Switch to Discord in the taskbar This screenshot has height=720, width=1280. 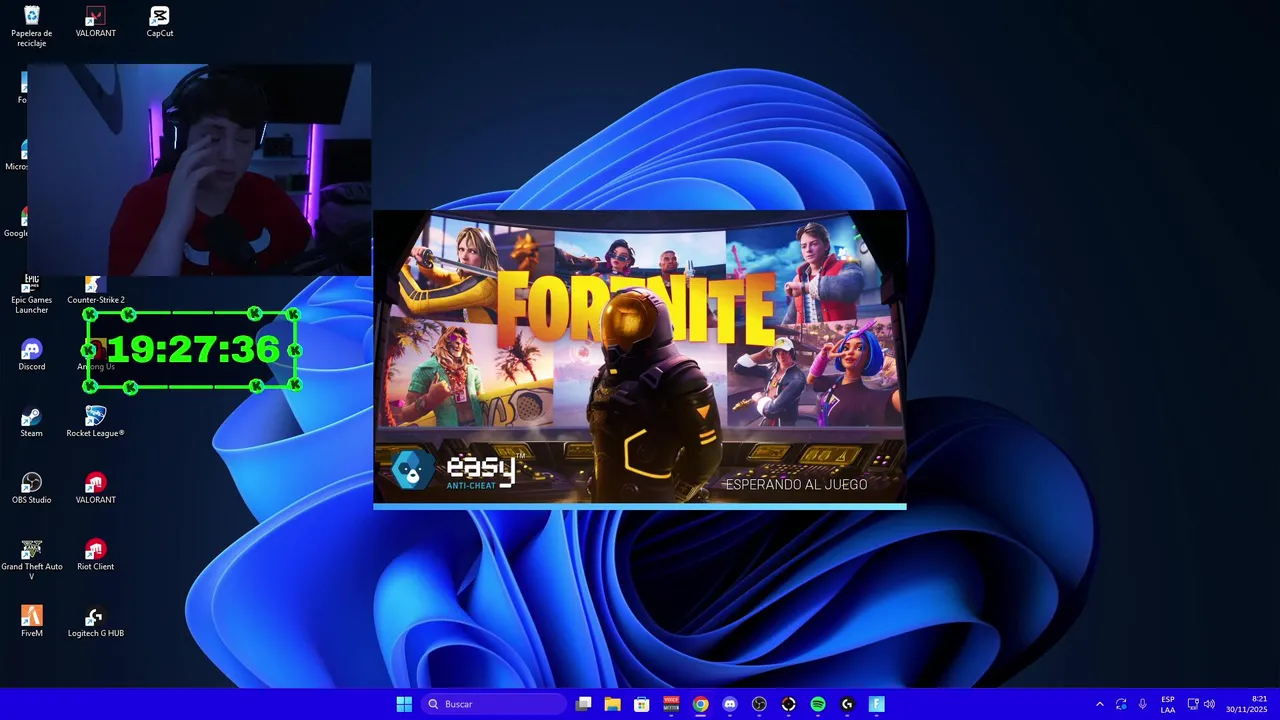(x=730, y=704)
